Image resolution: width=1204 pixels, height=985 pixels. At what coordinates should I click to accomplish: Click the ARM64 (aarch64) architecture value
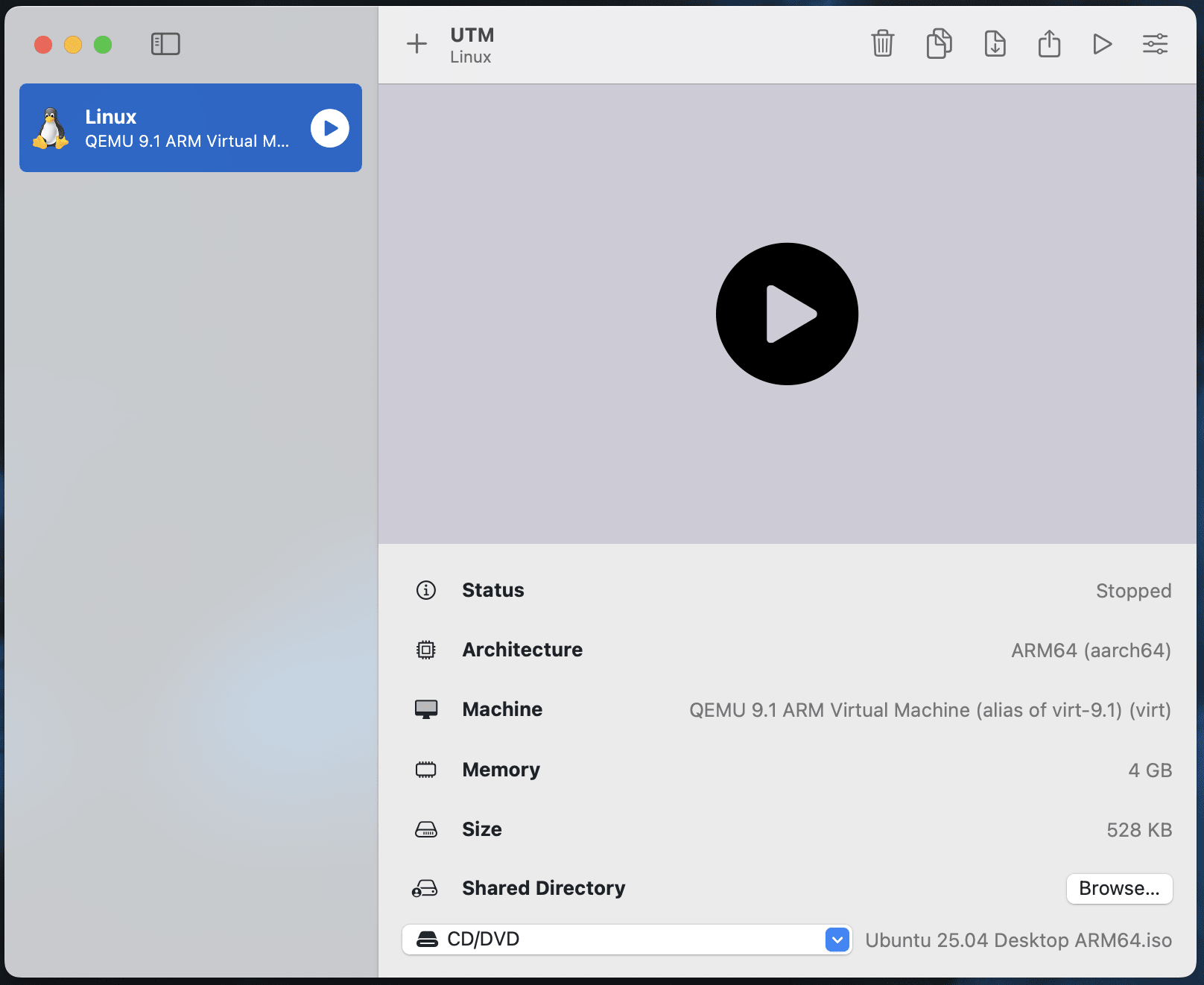coord(1091,650)
